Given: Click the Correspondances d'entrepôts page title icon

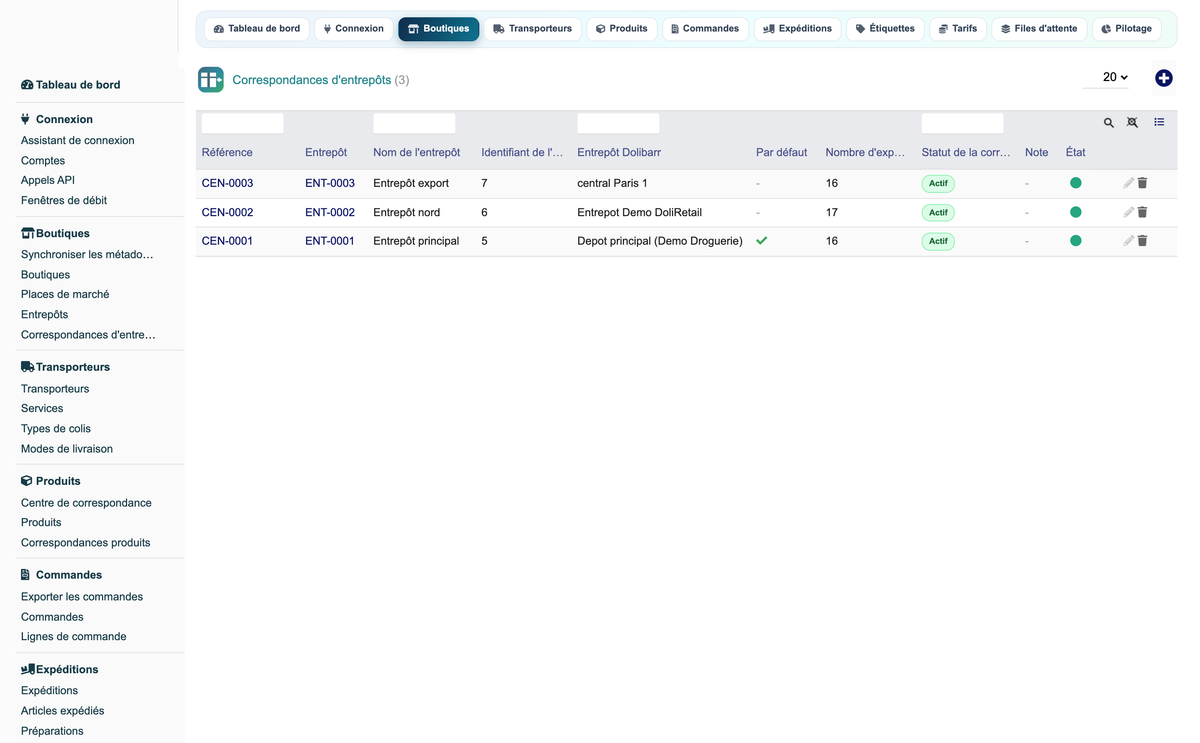Looking at the screenshot, I should 211,80.
